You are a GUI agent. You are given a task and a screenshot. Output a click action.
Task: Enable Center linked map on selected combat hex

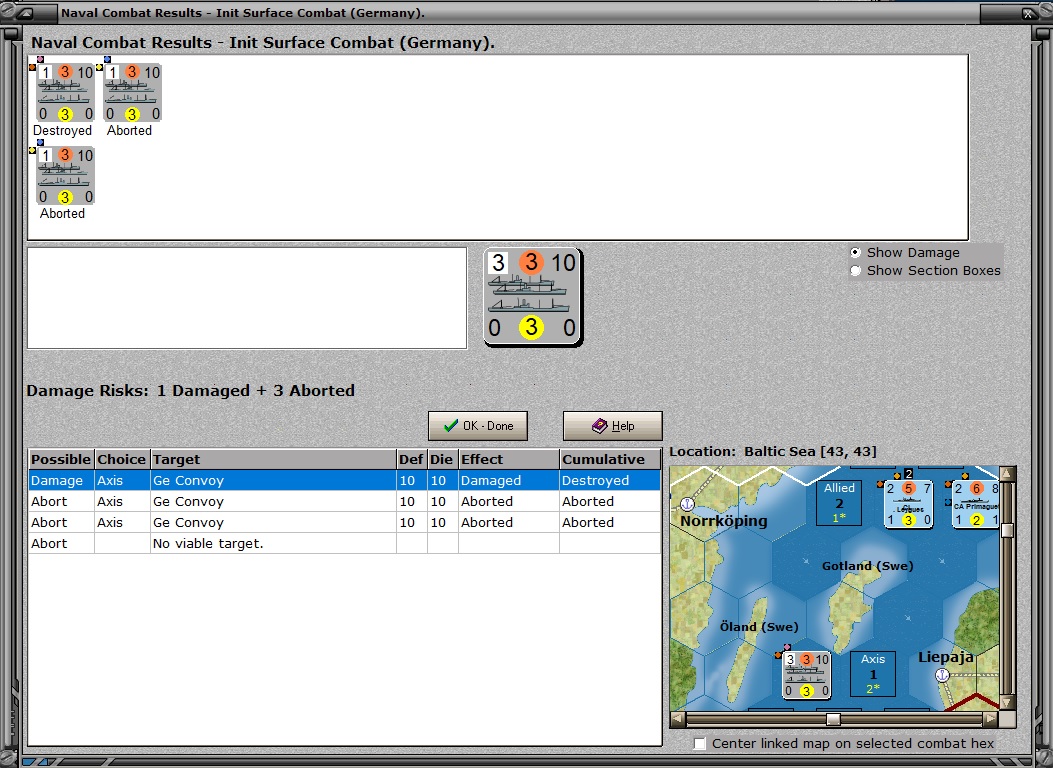(x=700, y=743)
